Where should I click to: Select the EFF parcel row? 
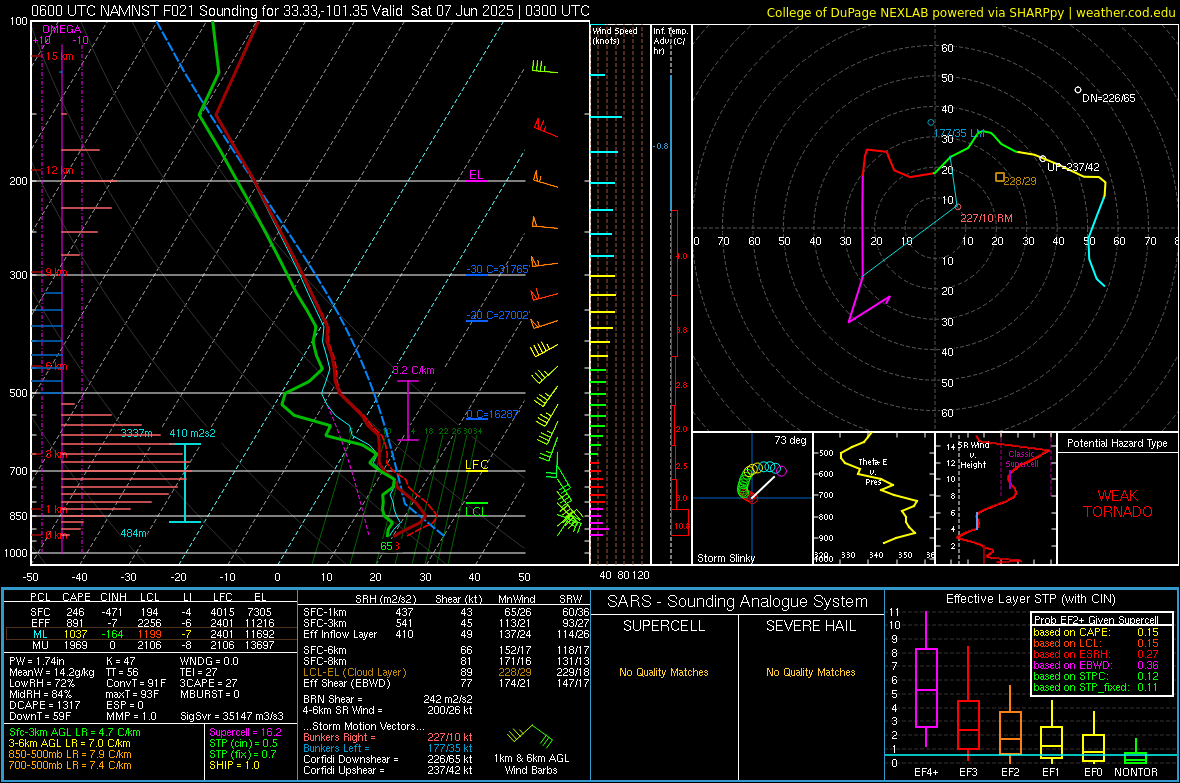tap(149, 623)
